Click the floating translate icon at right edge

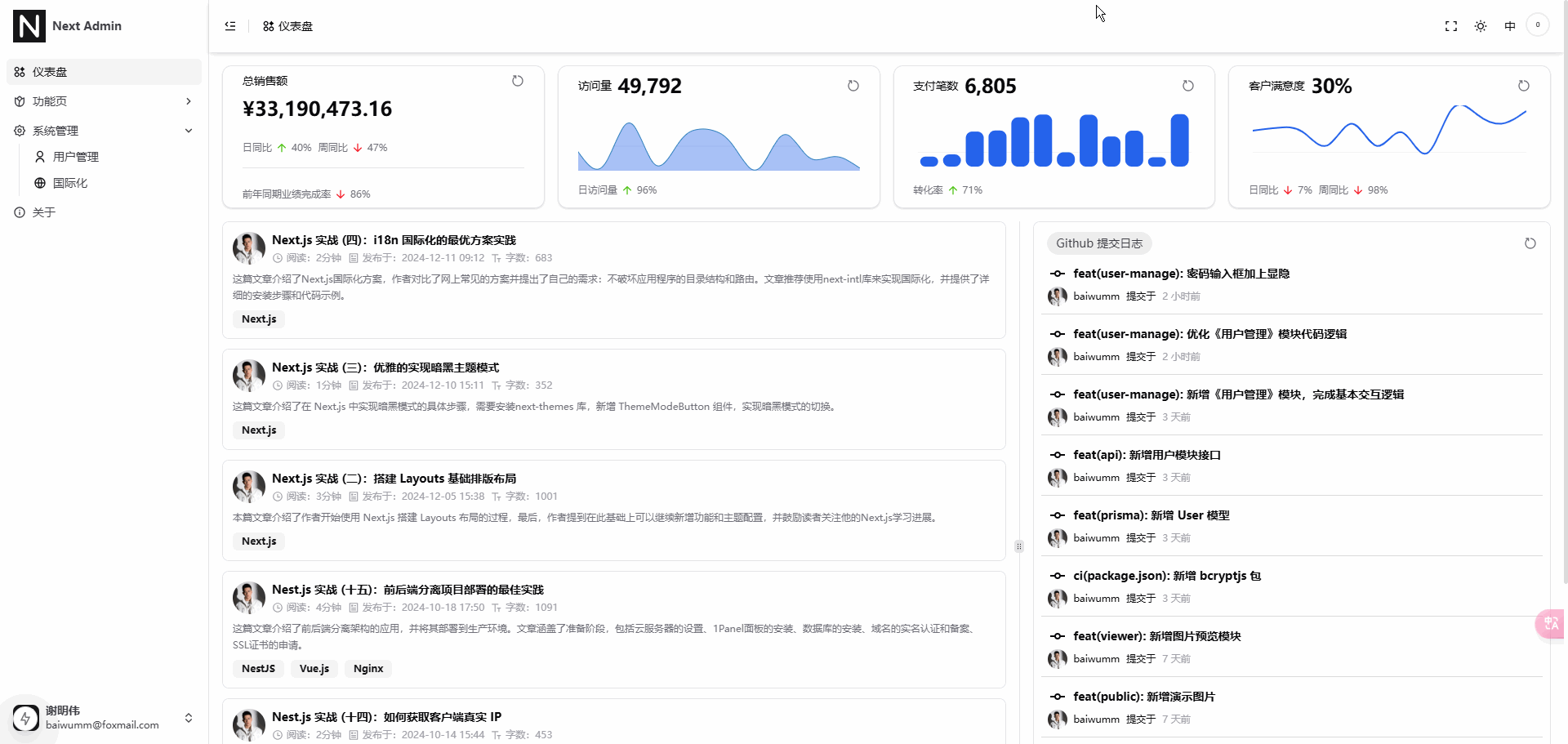pos(1551,624)
